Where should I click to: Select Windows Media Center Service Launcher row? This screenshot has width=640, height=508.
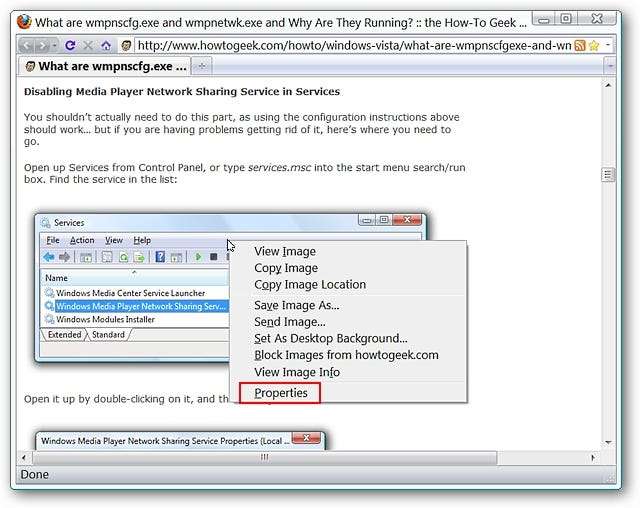pyautogui.click(x=131, y=293)
